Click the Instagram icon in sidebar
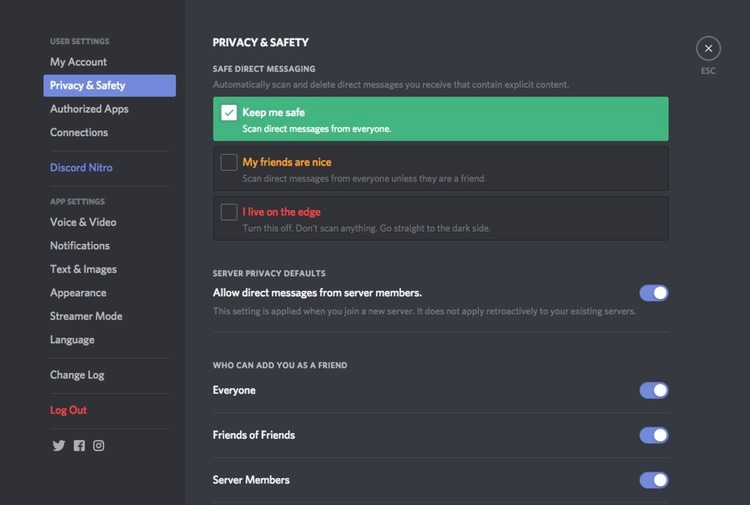Viewport: 750px width, 505px height. point(99,446)
